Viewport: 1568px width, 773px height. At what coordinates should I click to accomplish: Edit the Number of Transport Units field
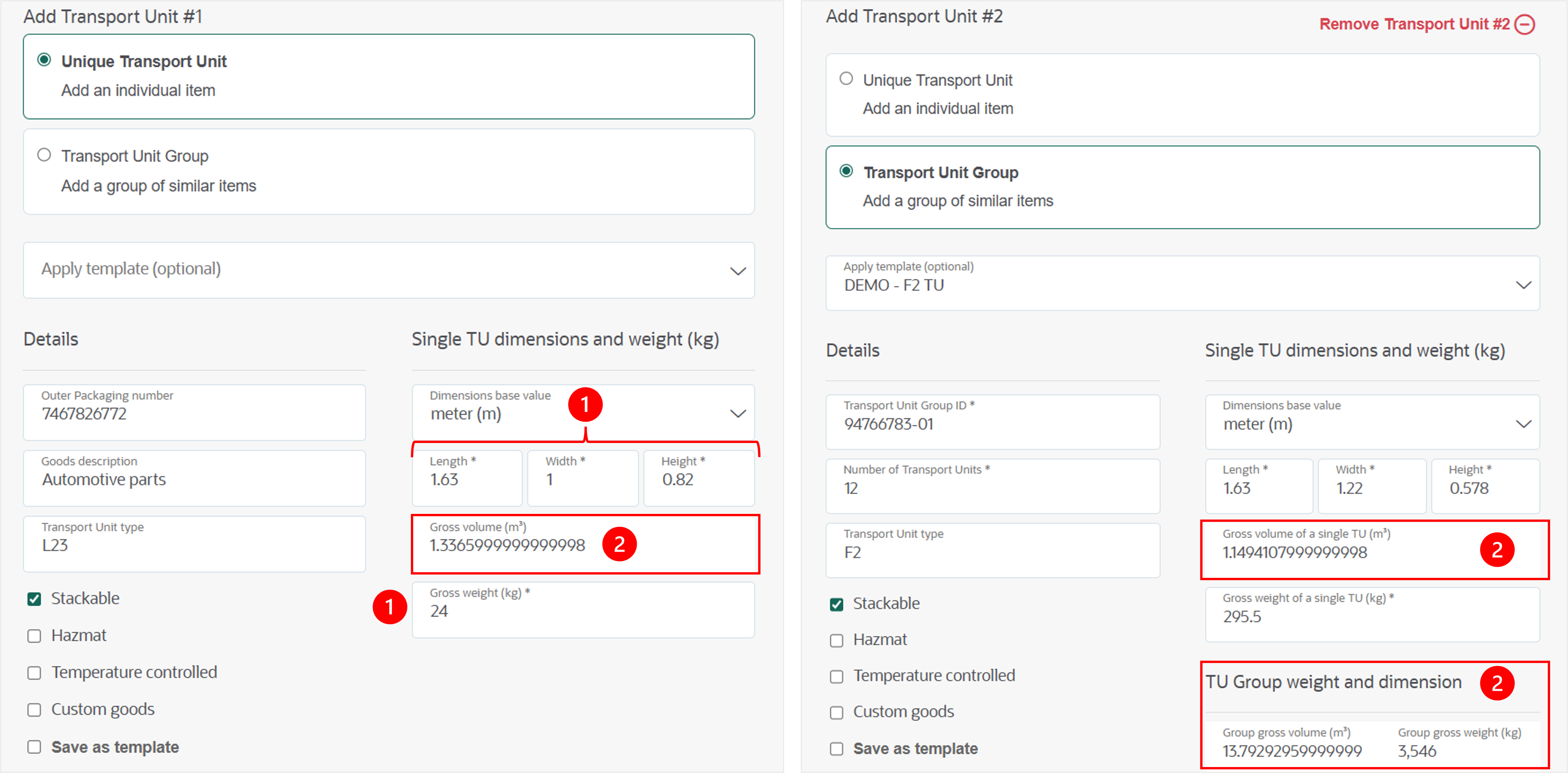(992, 486)
